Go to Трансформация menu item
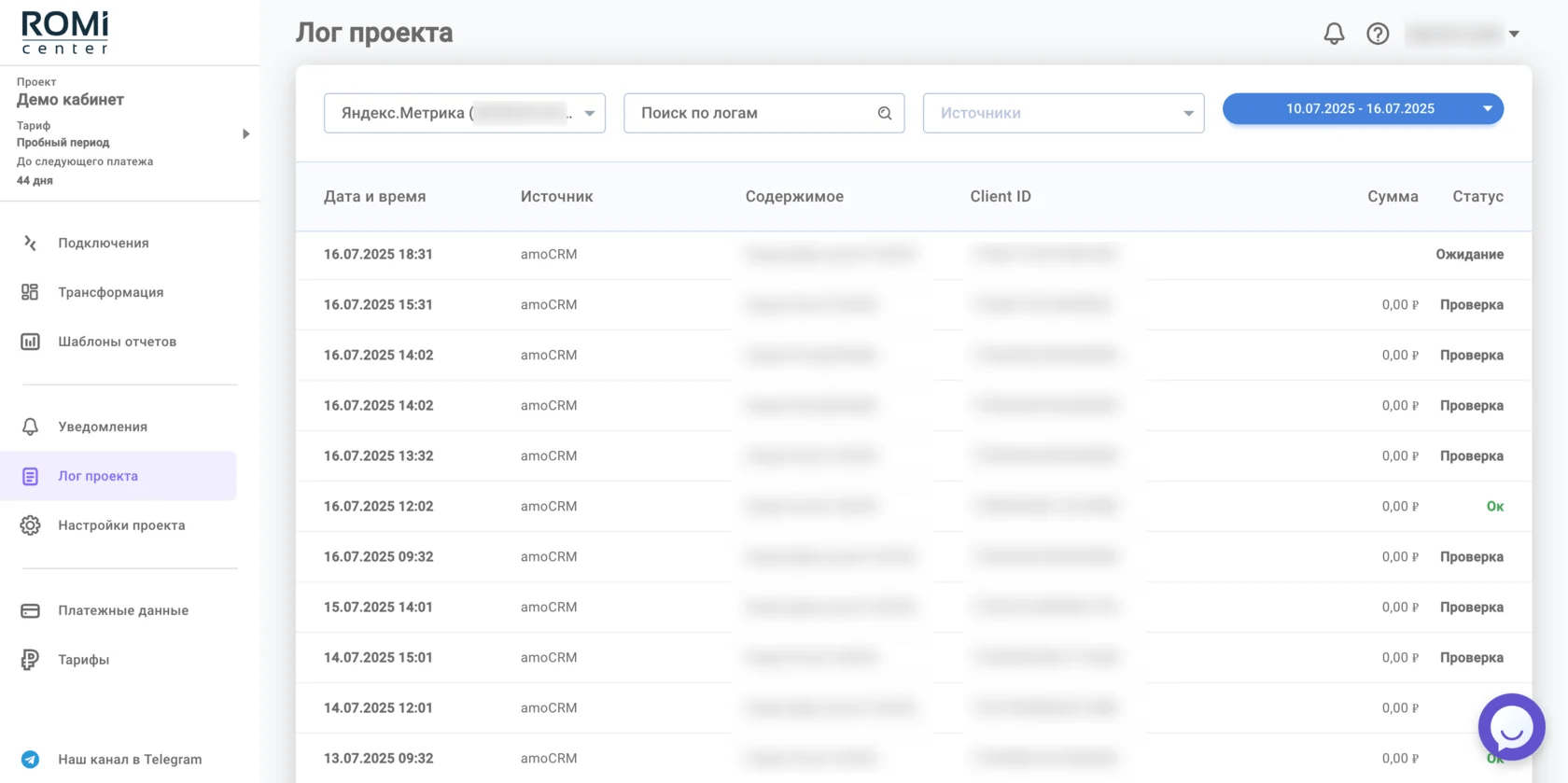The height and width of the screenshot is (783, 1568). click(x=110, y=292)
